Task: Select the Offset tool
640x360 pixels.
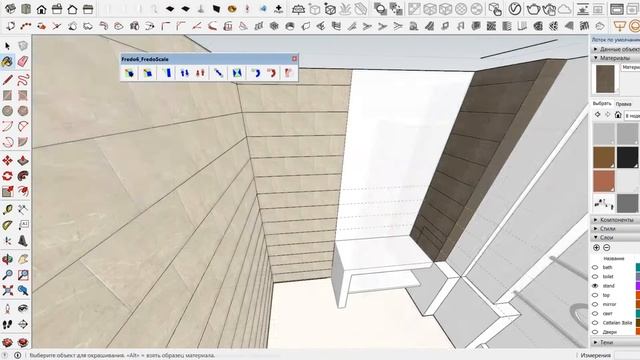Action: (x=23, y=191)
